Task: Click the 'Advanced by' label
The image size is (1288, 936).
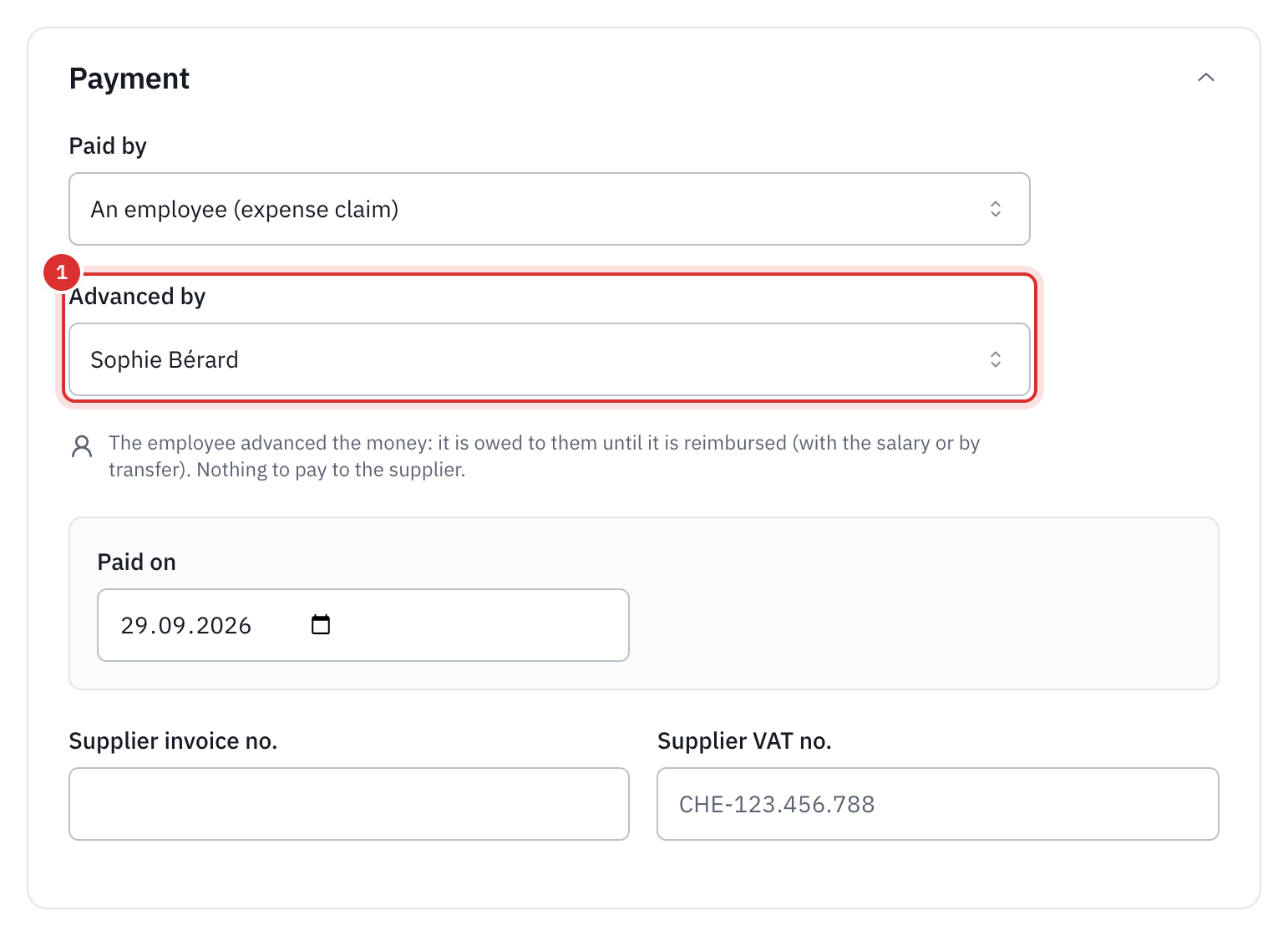Action: click(x=138, y=297)
